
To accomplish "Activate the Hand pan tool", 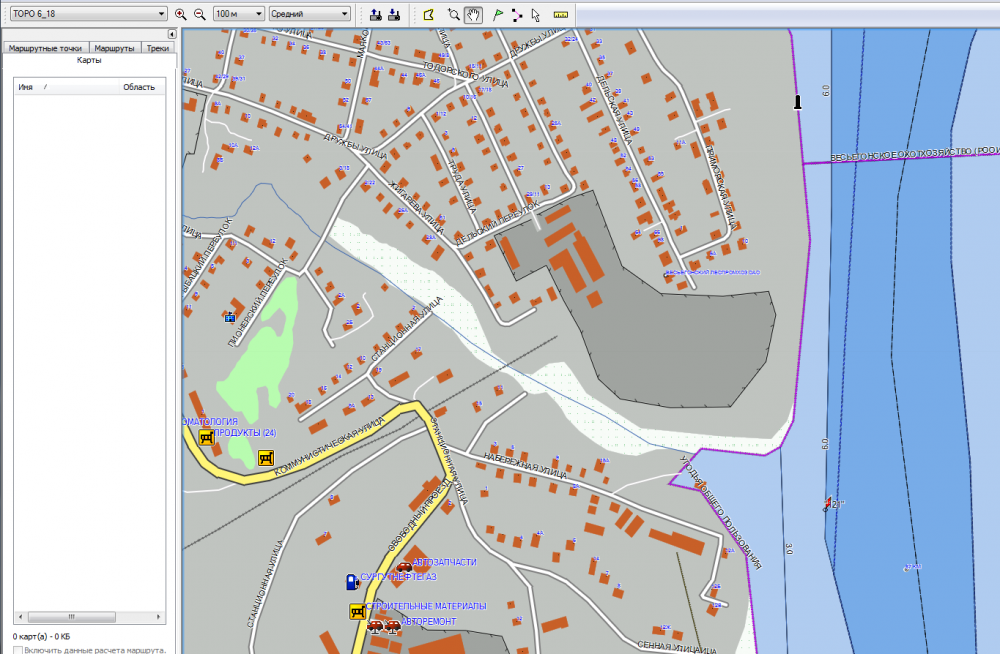I will [x=474, y=15].
